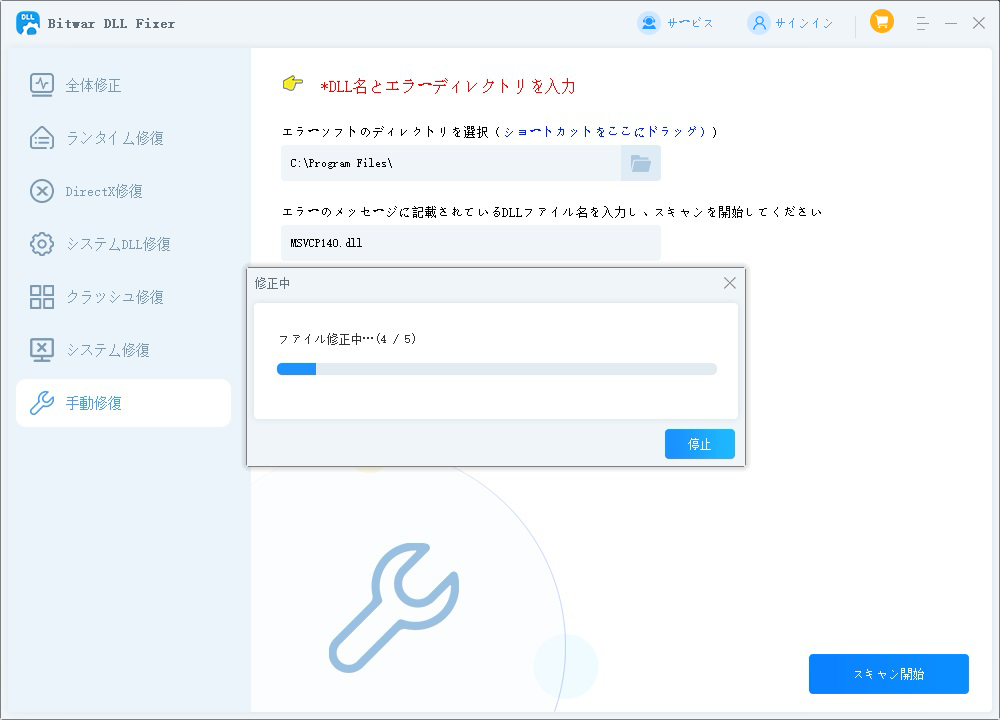Click the DirectX修復 circle-x icon
Viewport: 1000px width, 720px height.
coord(42,191)
